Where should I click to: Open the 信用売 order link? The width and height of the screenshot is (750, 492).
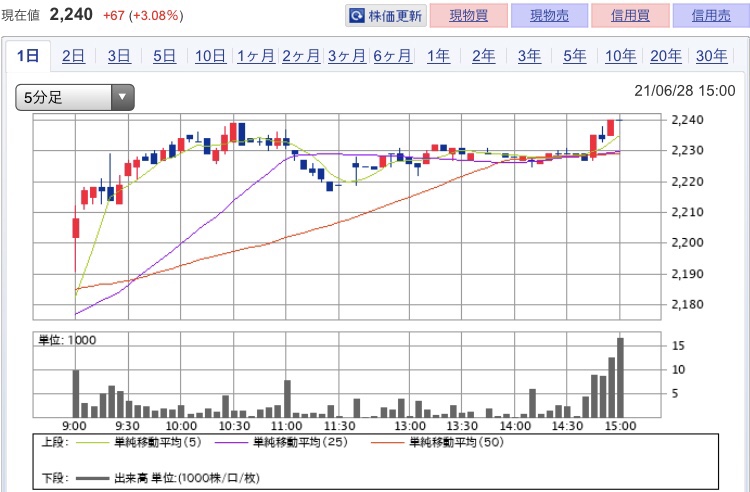711,16
